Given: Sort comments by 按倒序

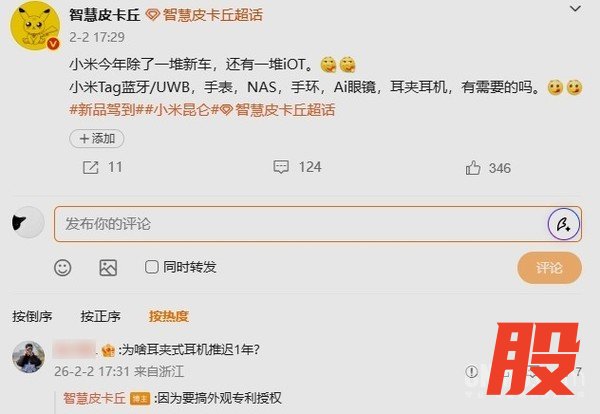Looking at the screenshot, I should 32,316.
